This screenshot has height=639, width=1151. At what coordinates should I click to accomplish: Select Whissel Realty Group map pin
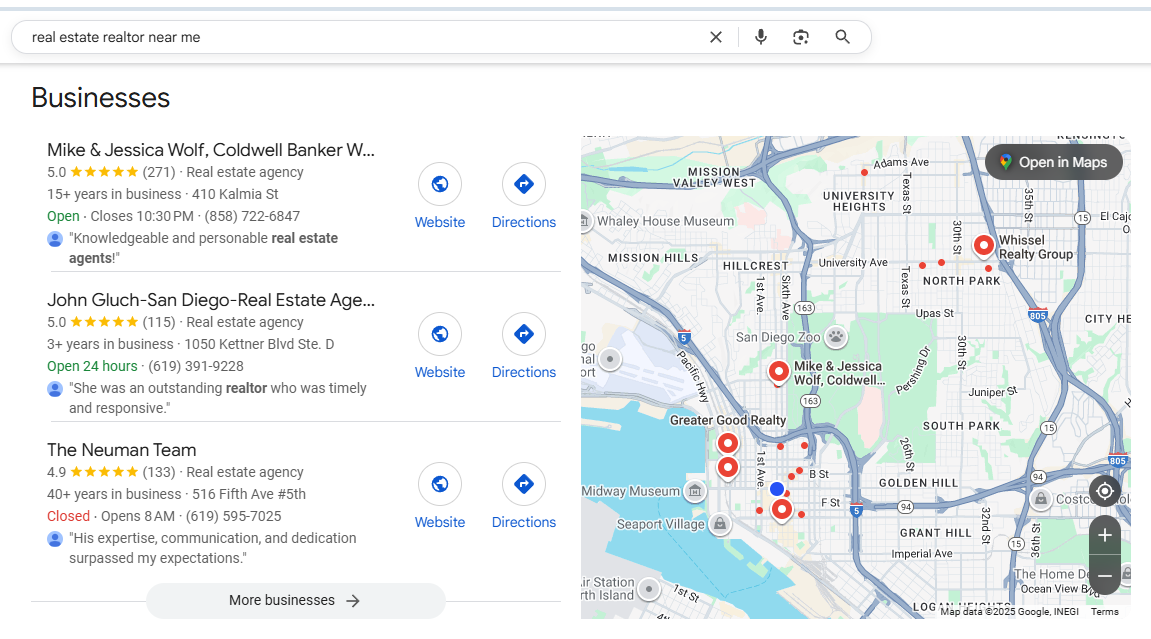tap(983, 244)
